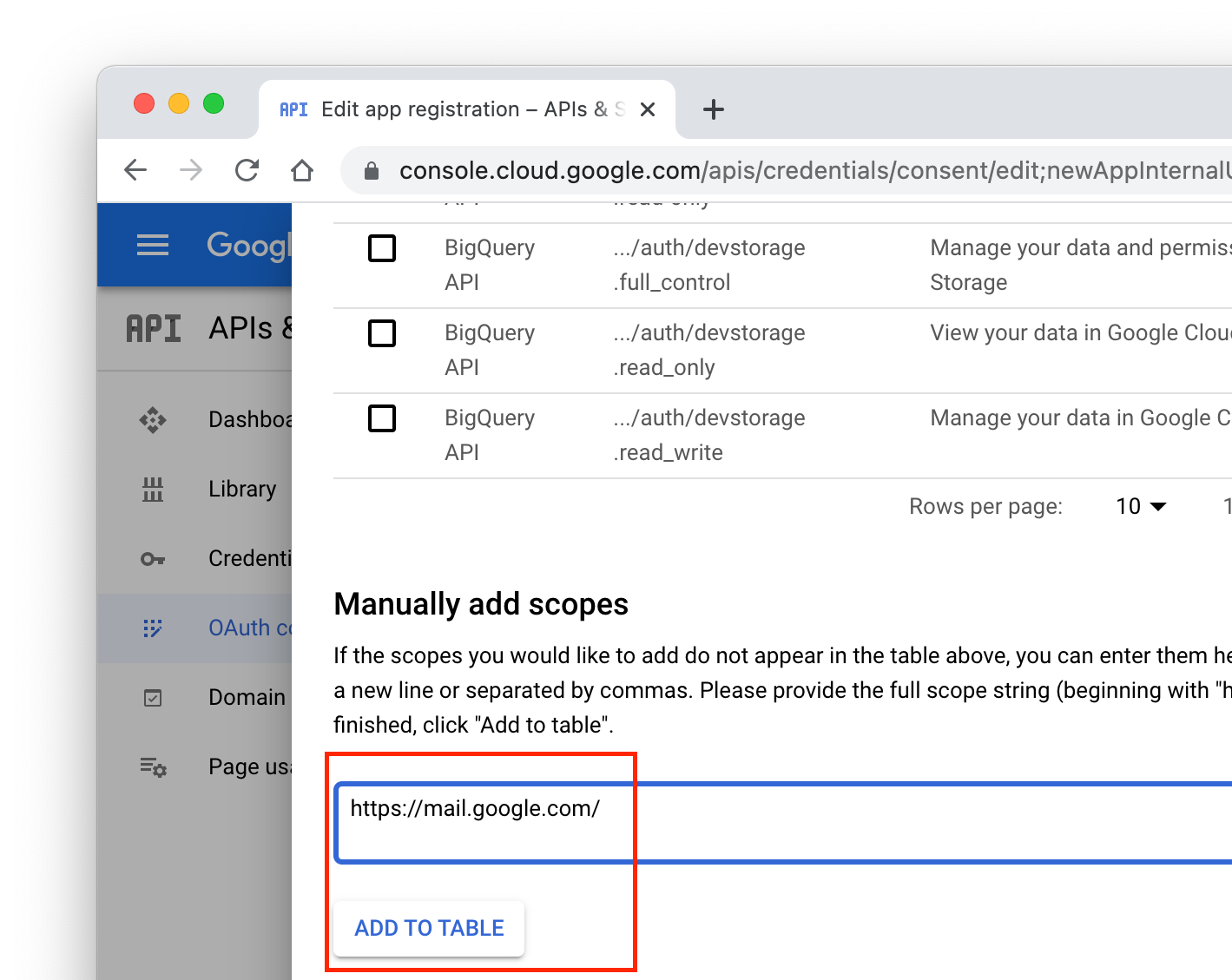Click the .../auth/devstorage.read_only scope text

point(708,350)
